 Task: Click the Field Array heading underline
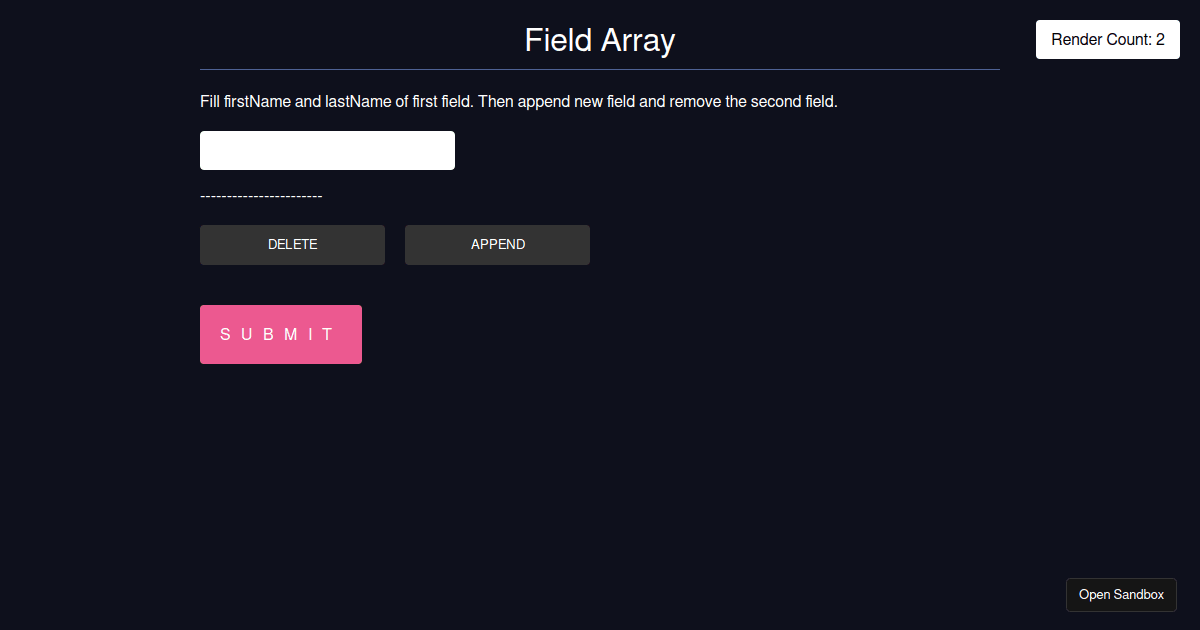599,68
